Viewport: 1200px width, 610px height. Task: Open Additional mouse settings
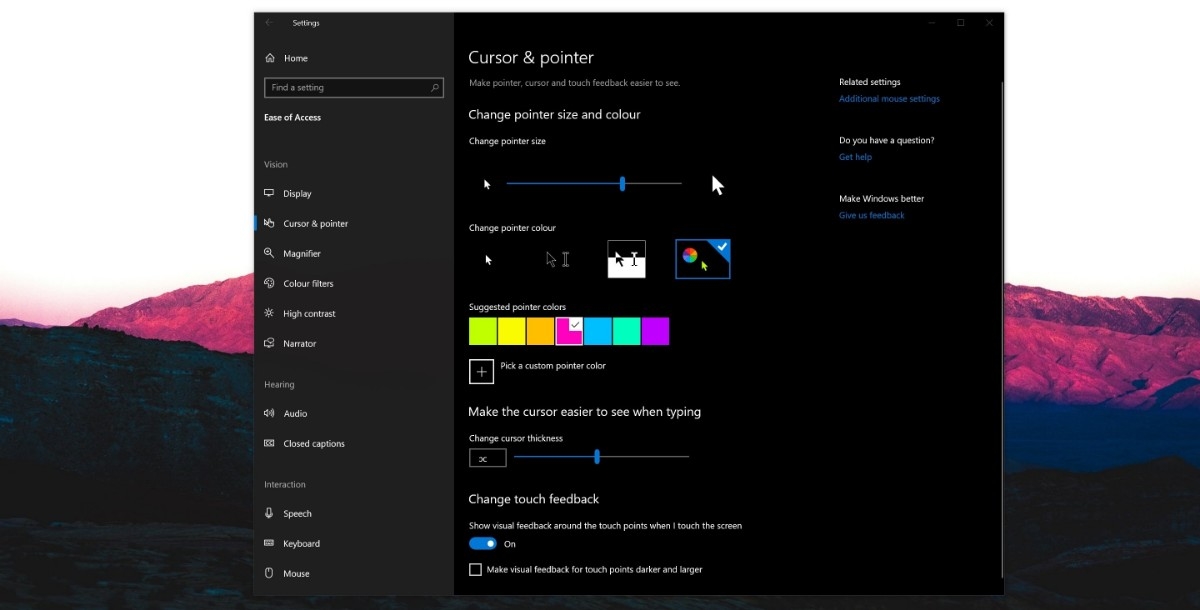[x=888, y=98]
